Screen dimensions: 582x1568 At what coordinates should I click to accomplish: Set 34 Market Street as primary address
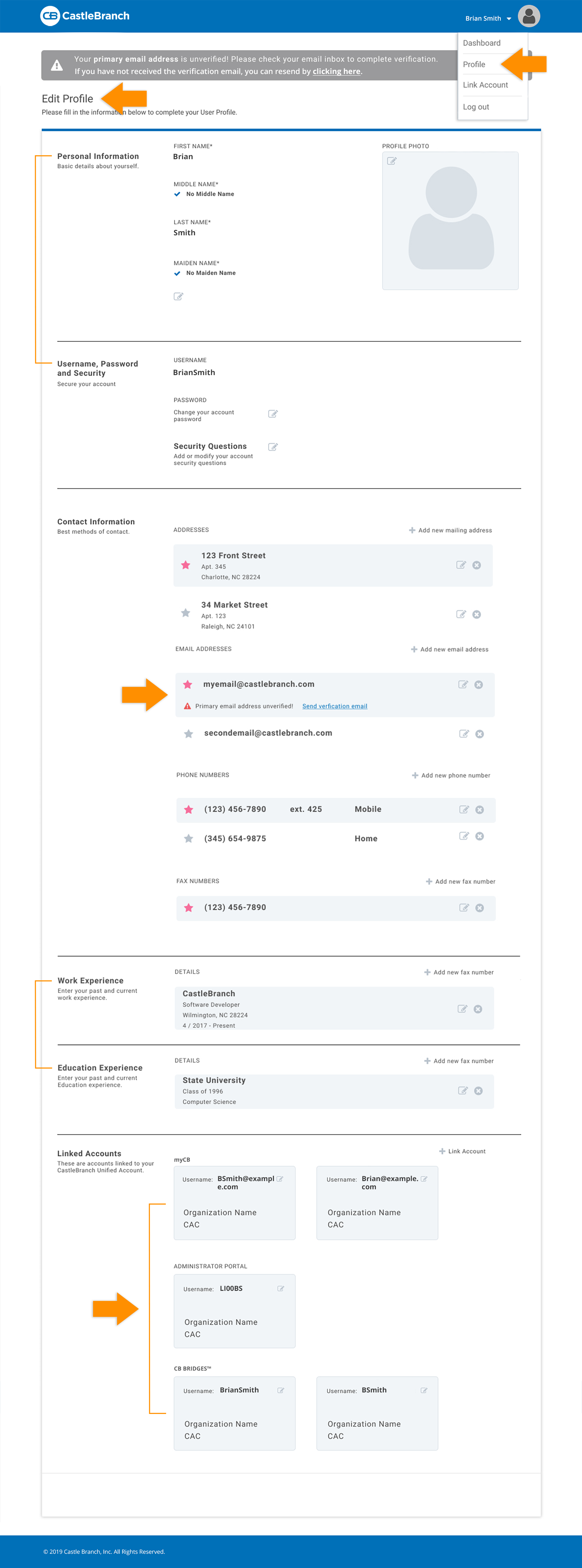click(186, 613)
